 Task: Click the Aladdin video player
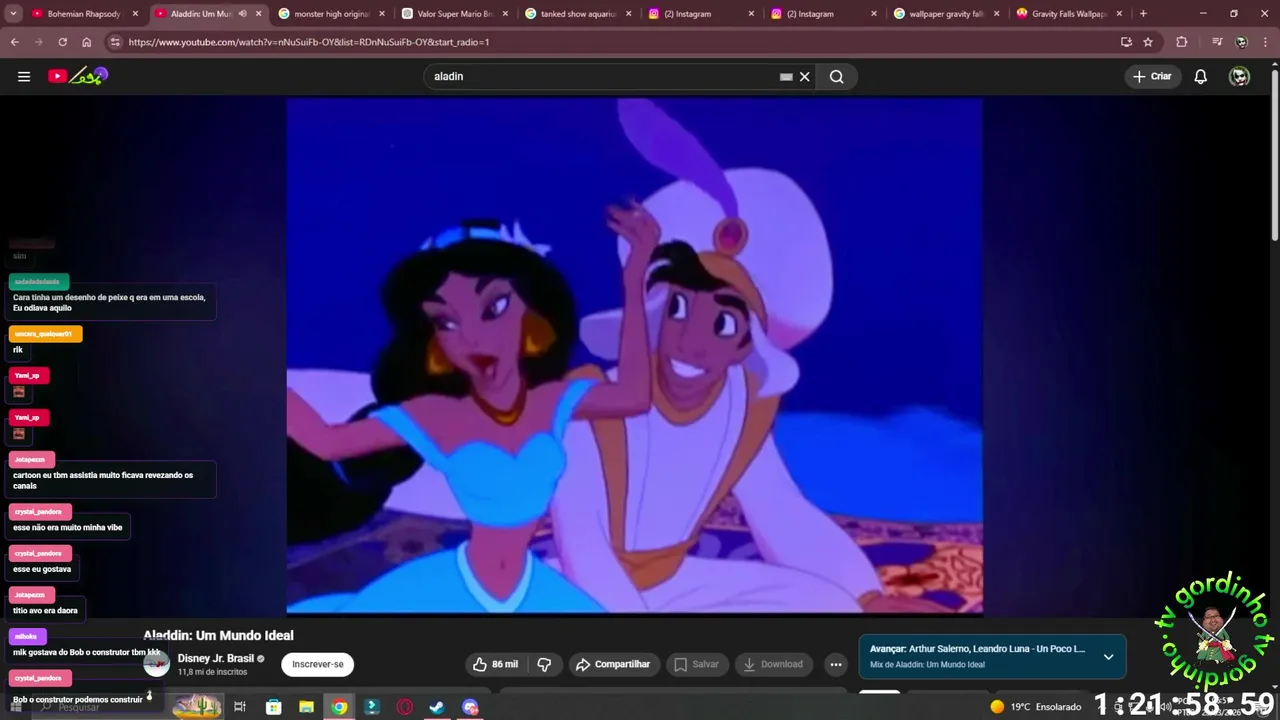tap(634, 355)
